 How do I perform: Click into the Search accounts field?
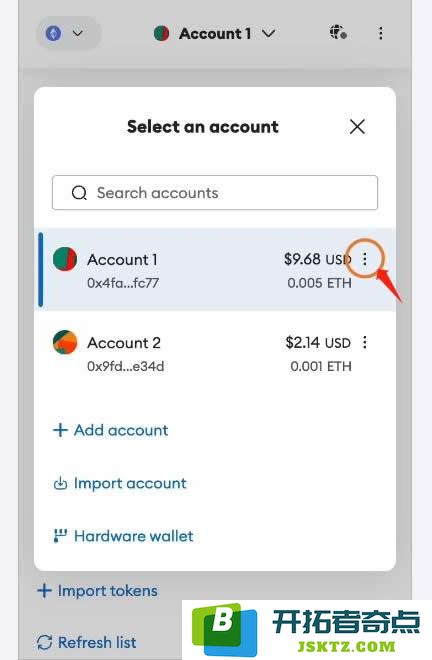click(x=215, y=193)
